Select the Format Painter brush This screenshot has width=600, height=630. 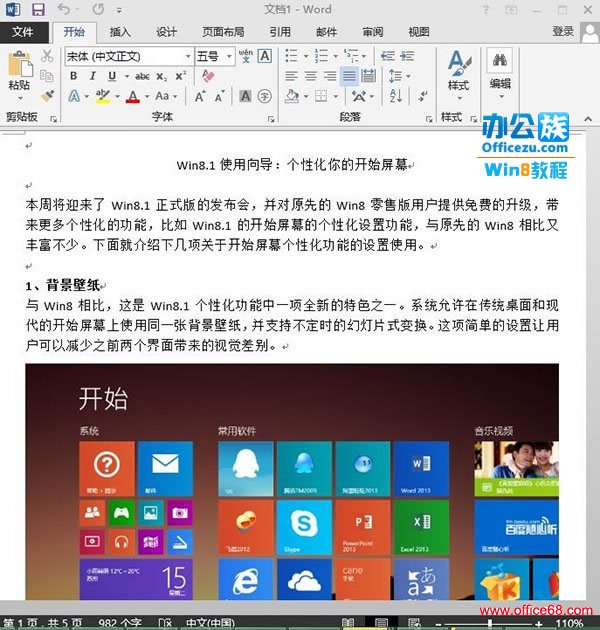point(47,96)
